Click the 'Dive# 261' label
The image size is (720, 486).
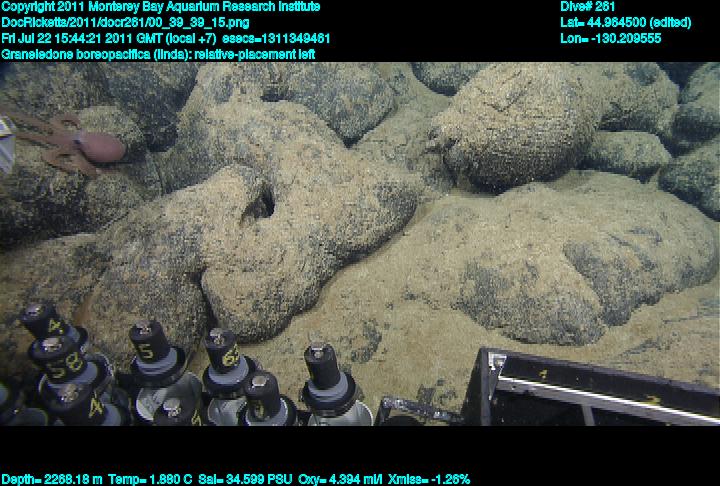(587, 7)
